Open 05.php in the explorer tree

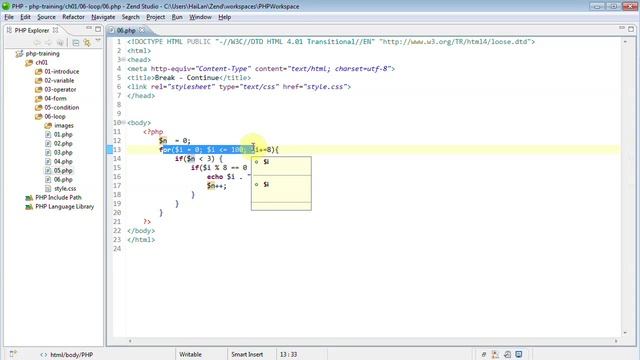point(63,171)
